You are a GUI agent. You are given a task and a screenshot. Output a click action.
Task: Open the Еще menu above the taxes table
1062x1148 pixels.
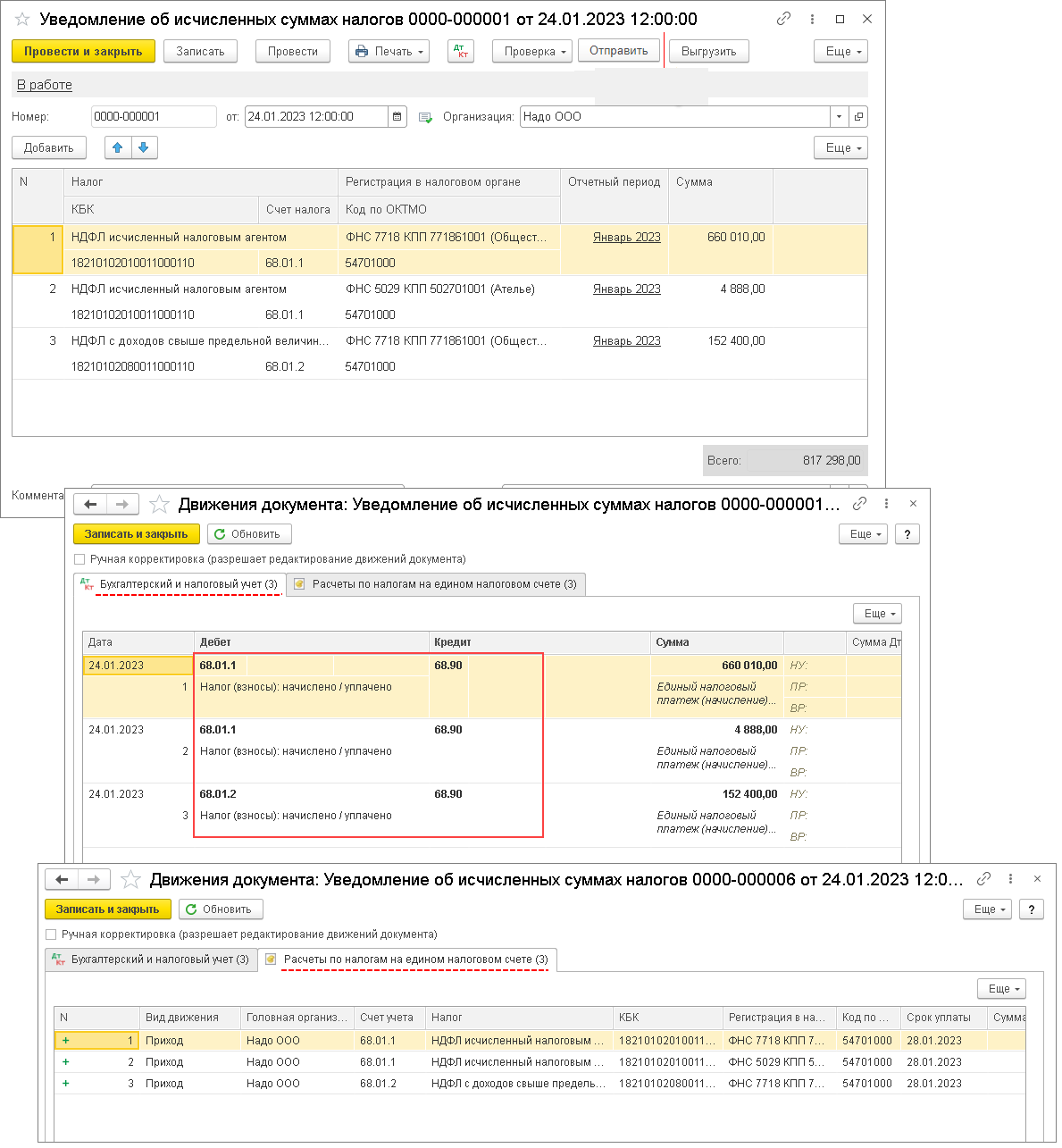pos(840,147)
